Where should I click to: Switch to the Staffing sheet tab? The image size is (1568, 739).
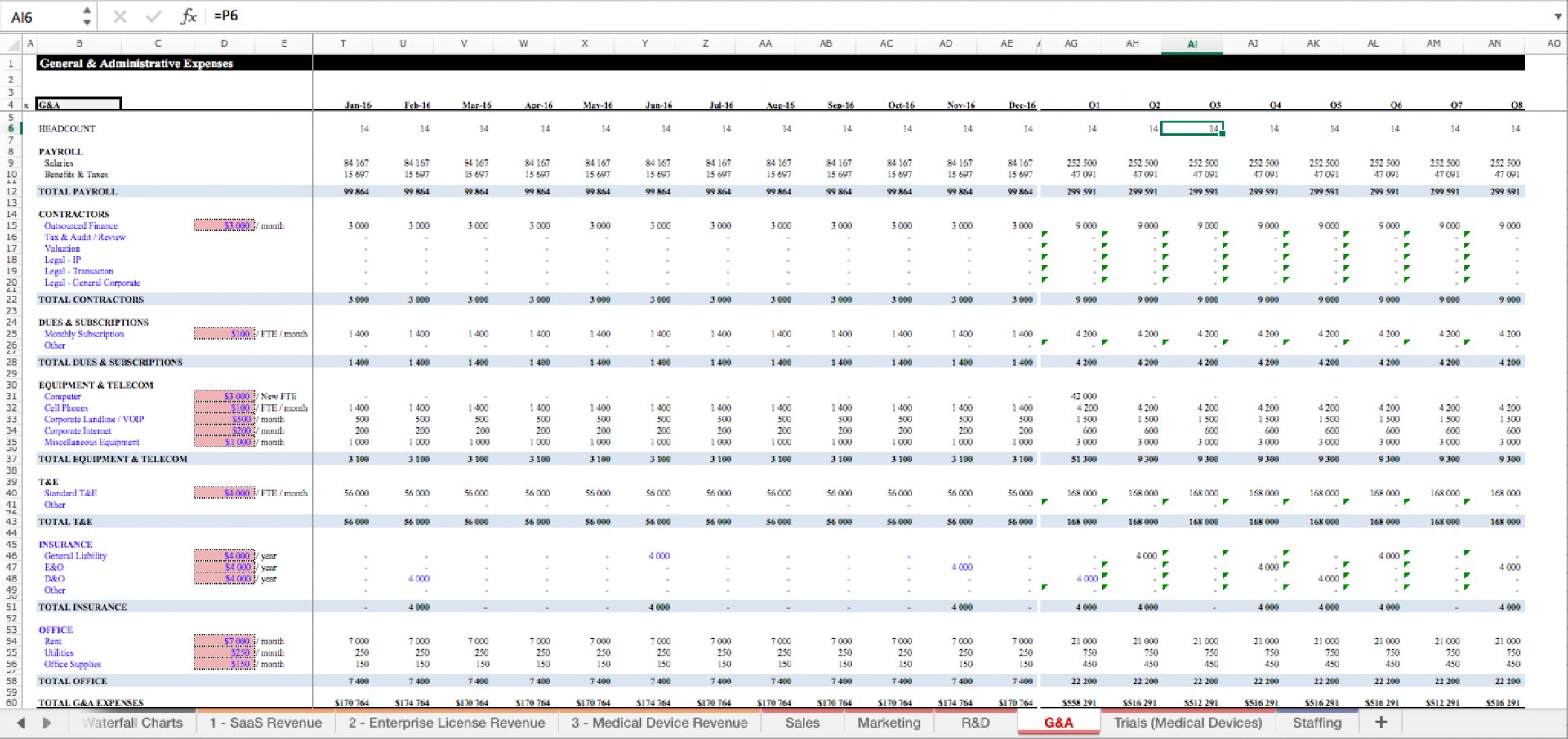tap(1317, 722)
